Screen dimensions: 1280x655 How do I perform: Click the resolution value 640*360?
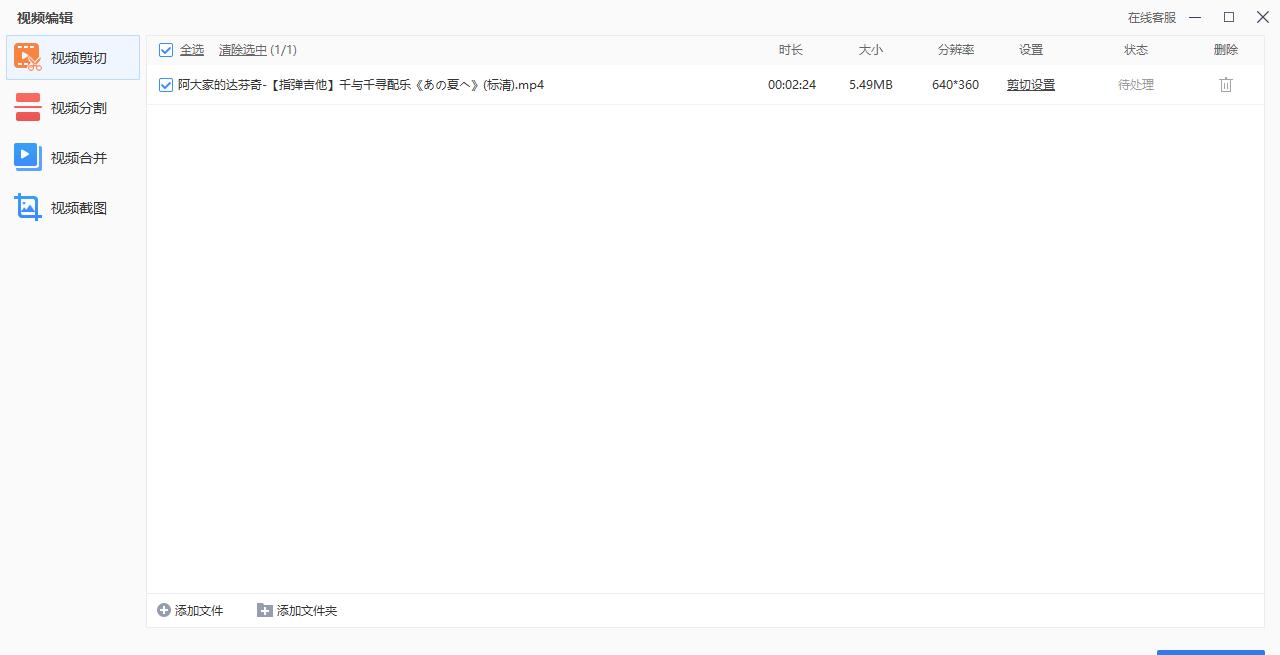[x=956, y=85]
